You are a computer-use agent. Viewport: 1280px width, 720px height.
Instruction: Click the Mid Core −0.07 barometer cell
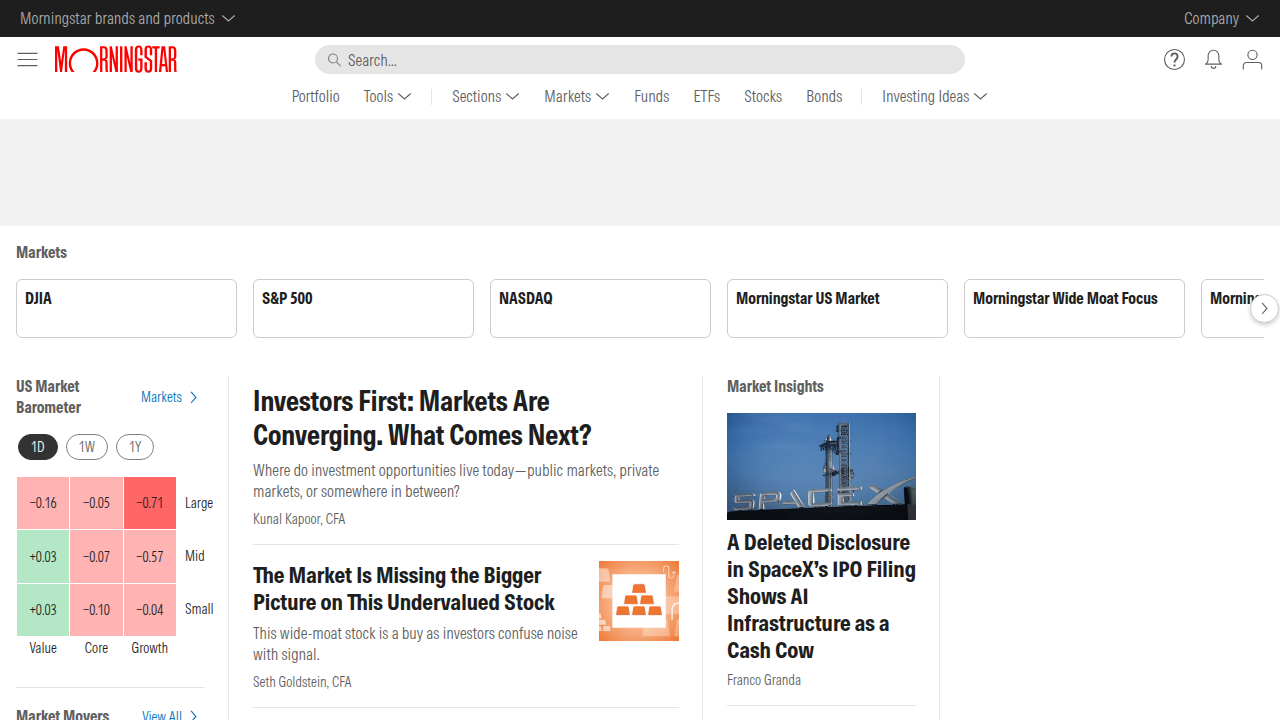pyautogui.click(x=96, y=556)
